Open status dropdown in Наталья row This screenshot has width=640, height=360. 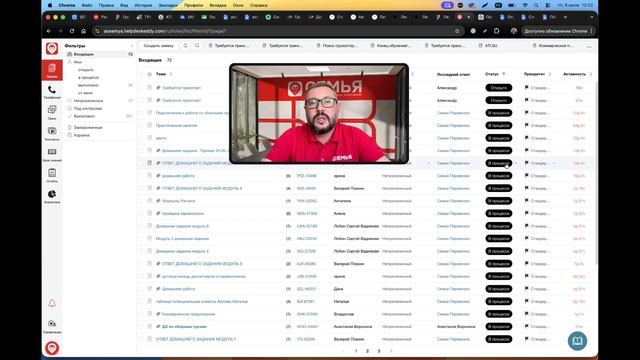click(x=499, y=301)
